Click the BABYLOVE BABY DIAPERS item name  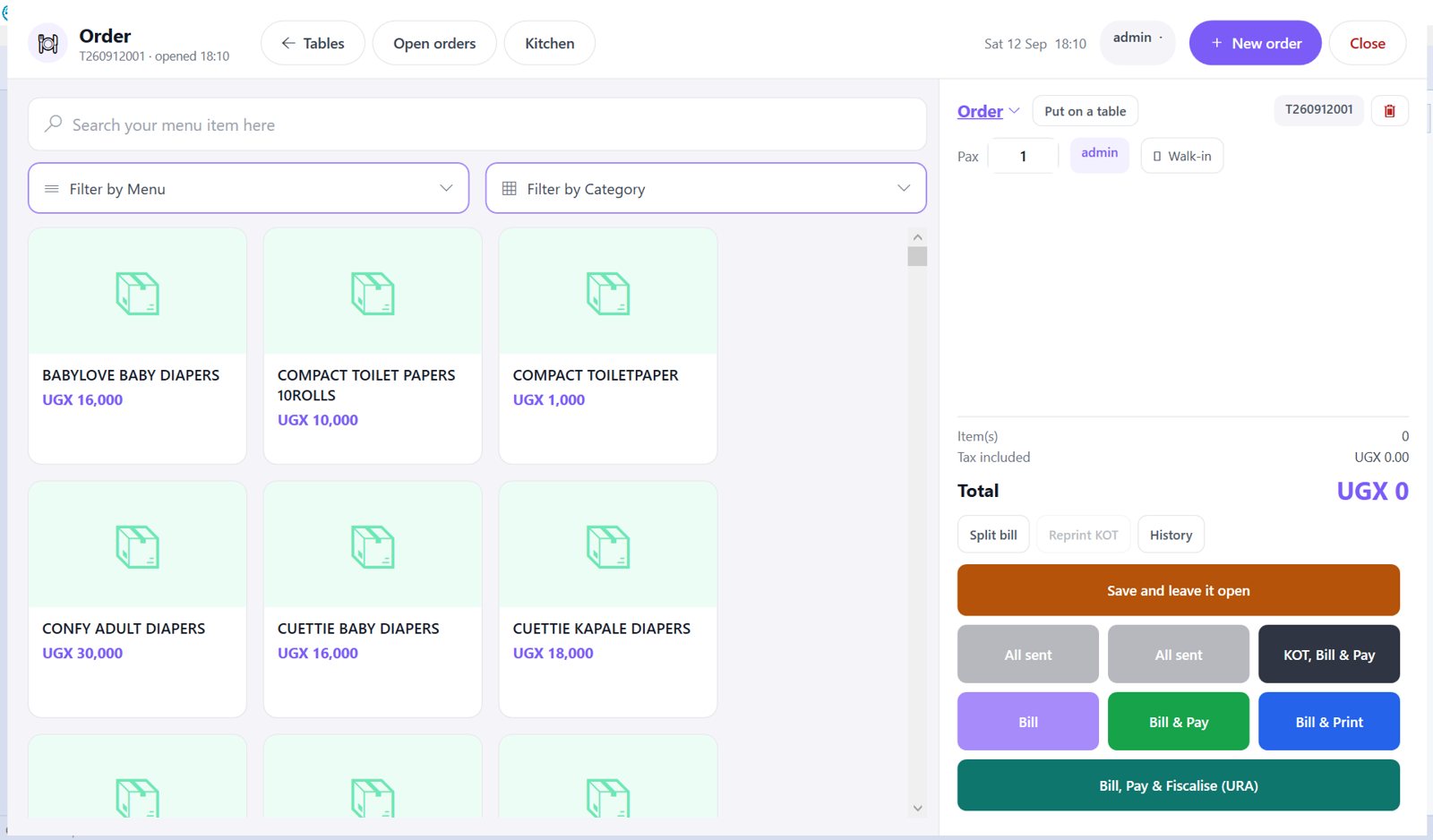(131, 375)
